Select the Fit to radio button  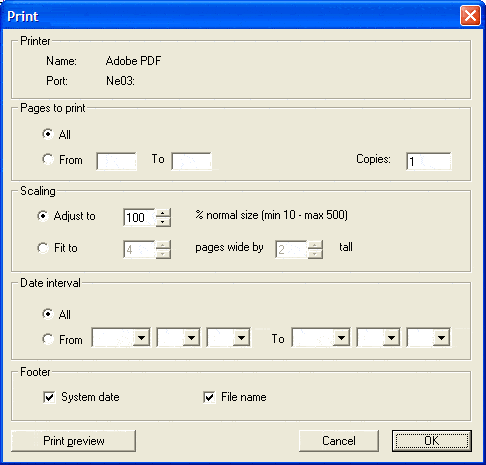click(43, 248)
